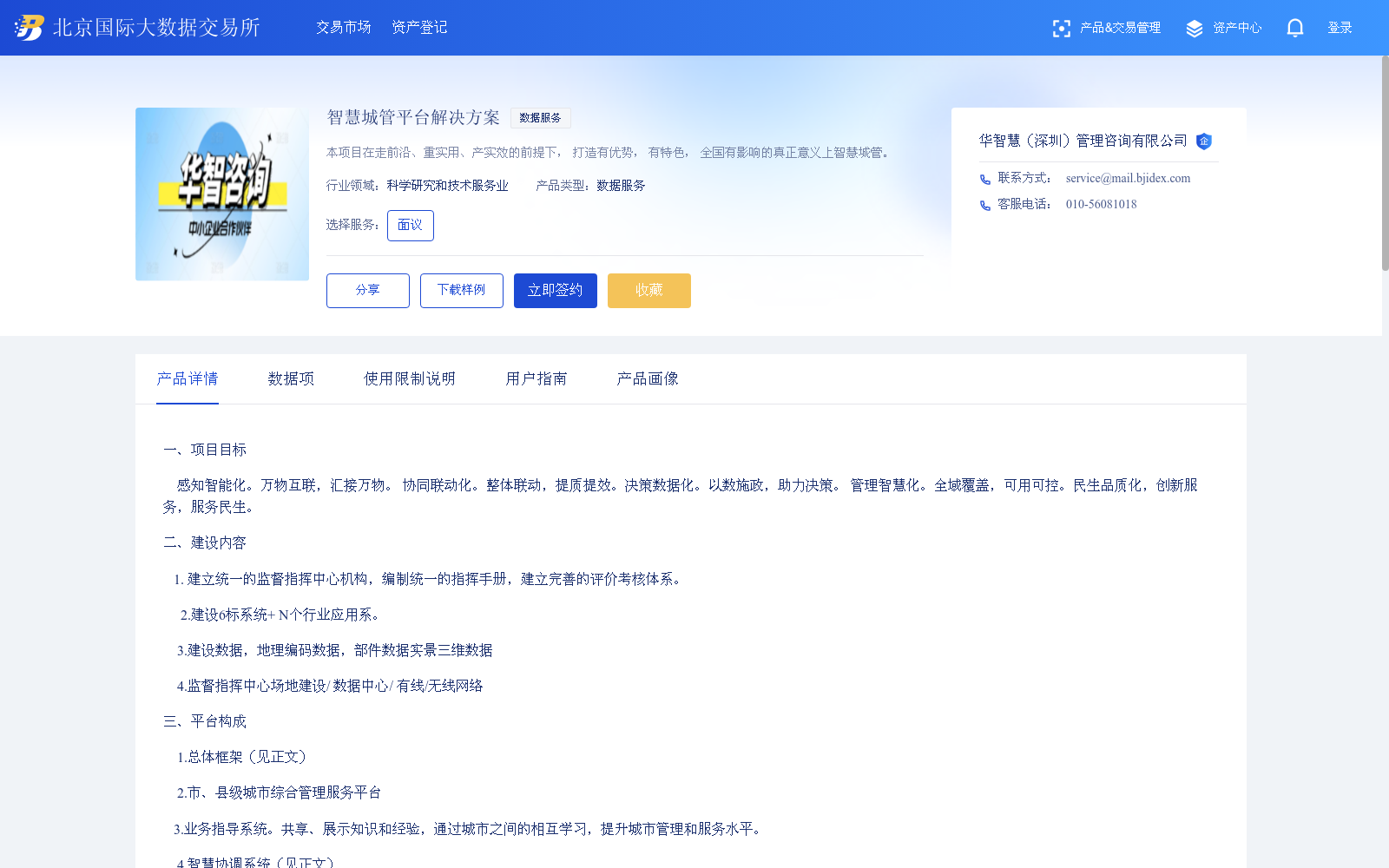Open 产品&交易管理 in the header
The width and height of the screenshot is (1389, 868).
[1120, 28]
